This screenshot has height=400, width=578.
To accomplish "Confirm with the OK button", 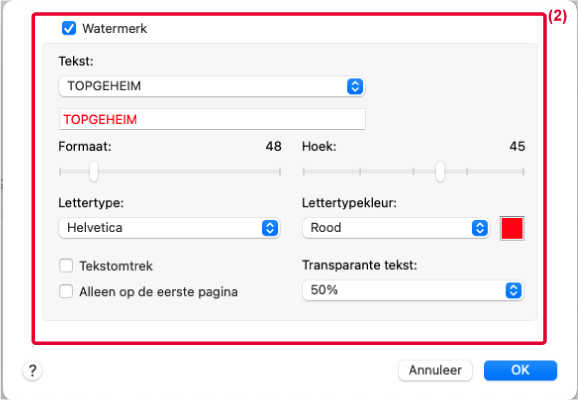I will pyautogui.click(x=520, y=370).
